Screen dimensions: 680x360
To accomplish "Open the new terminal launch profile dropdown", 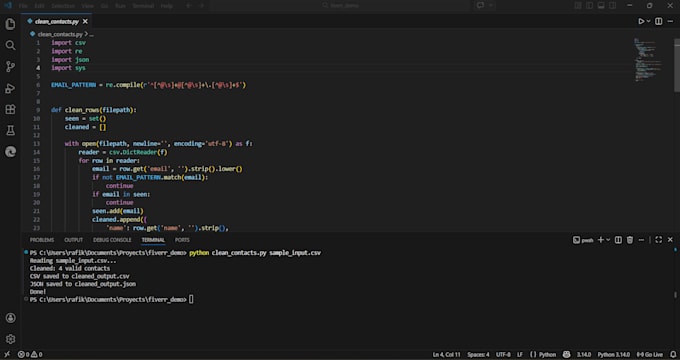I will pyautogui.click(x=608, y=240).
